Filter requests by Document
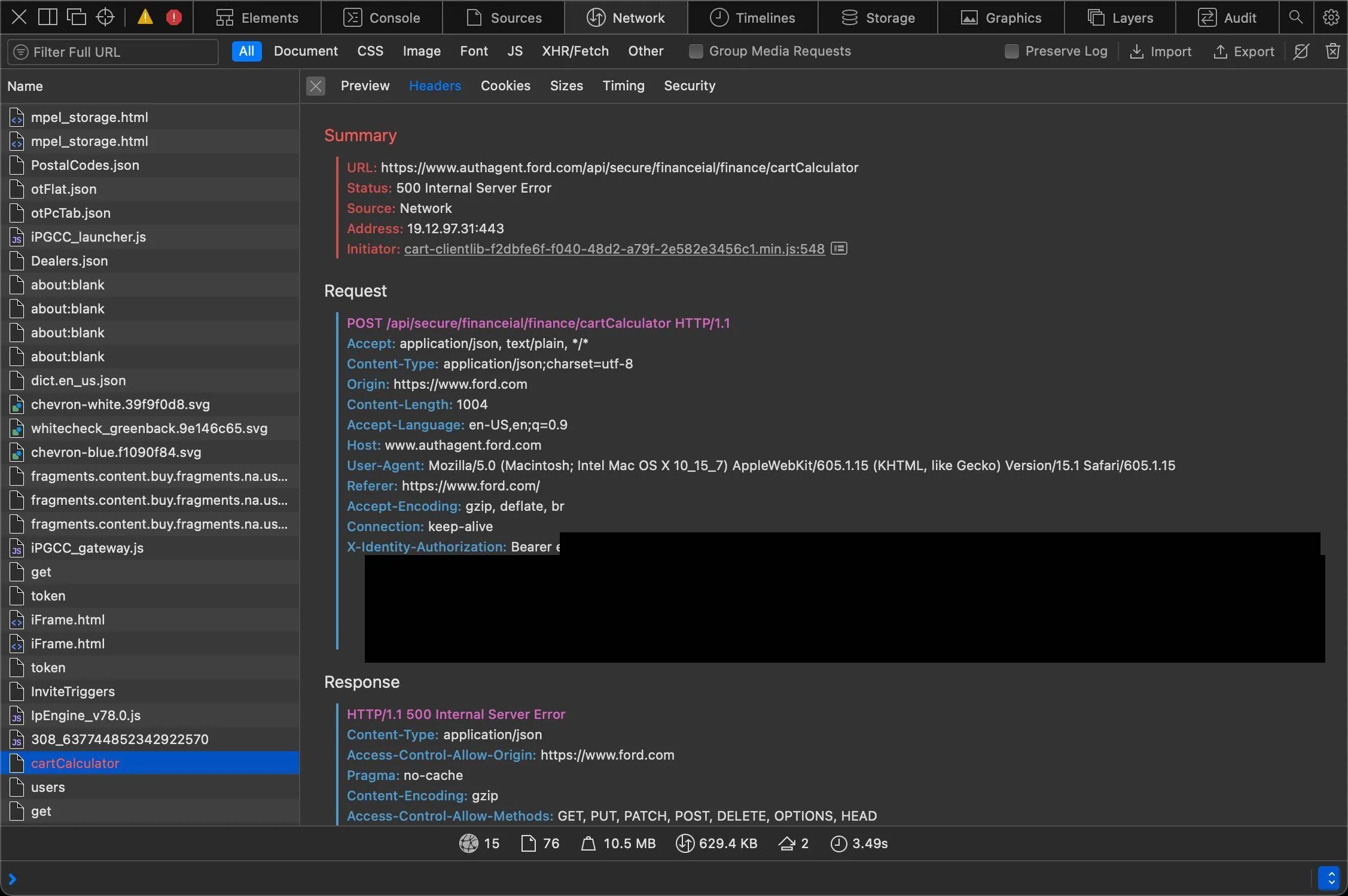This screenshot has height=896, width=1348. click(x=306, y=51)
